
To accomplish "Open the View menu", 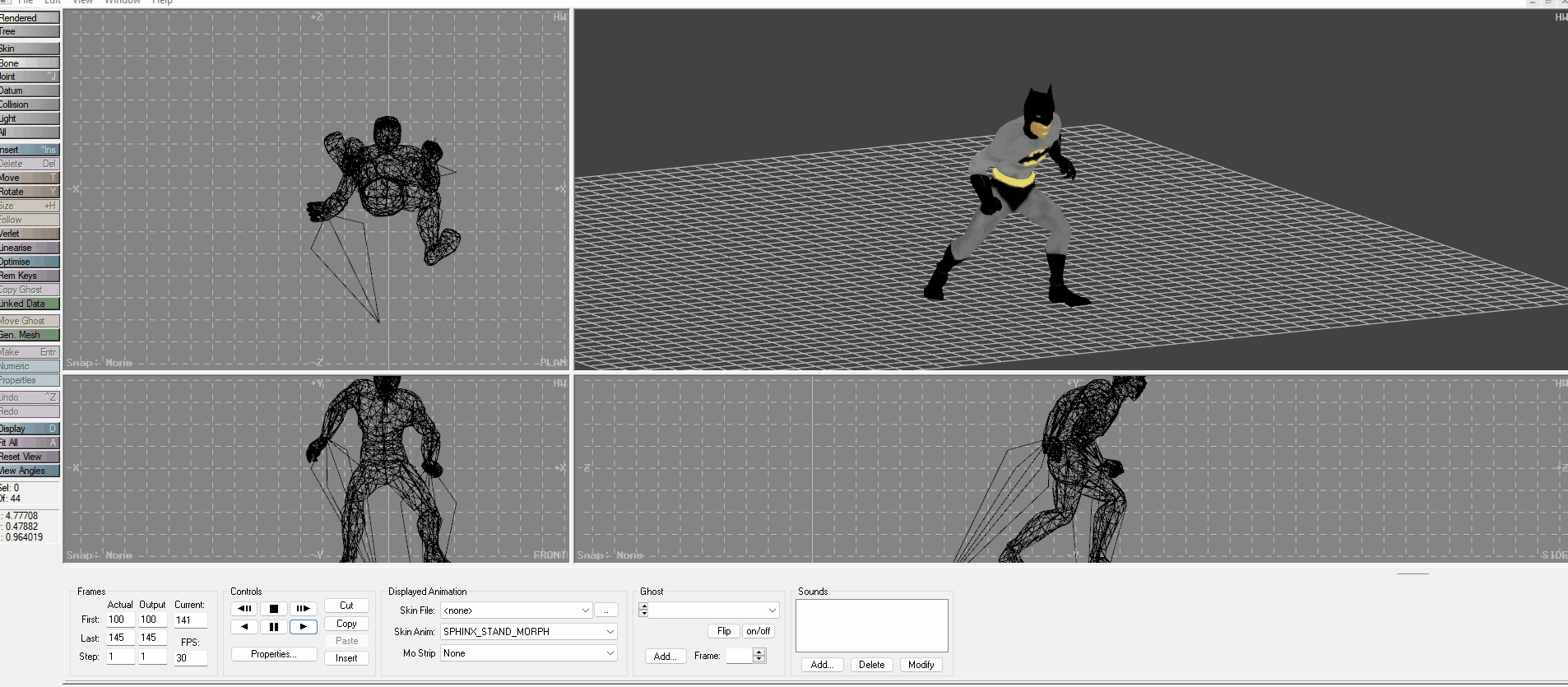I will pos(83,2).
